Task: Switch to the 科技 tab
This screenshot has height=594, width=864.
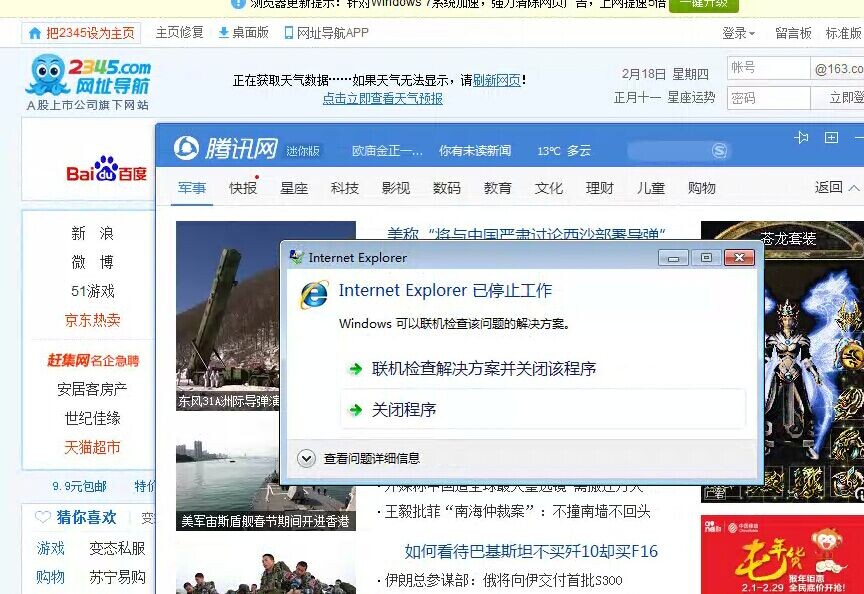Action: (345, 188)
